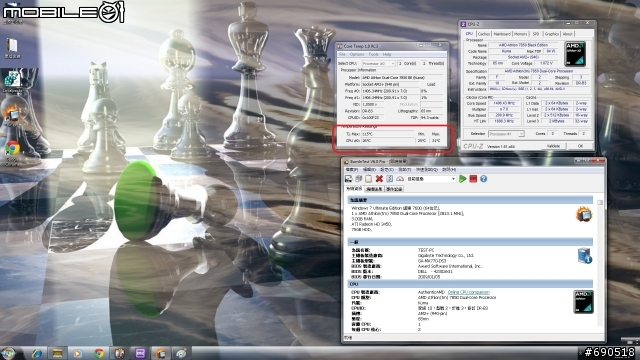
Task: Switch to the Mainboard tab in CPU-Z
Action: (x=502, y=34)
